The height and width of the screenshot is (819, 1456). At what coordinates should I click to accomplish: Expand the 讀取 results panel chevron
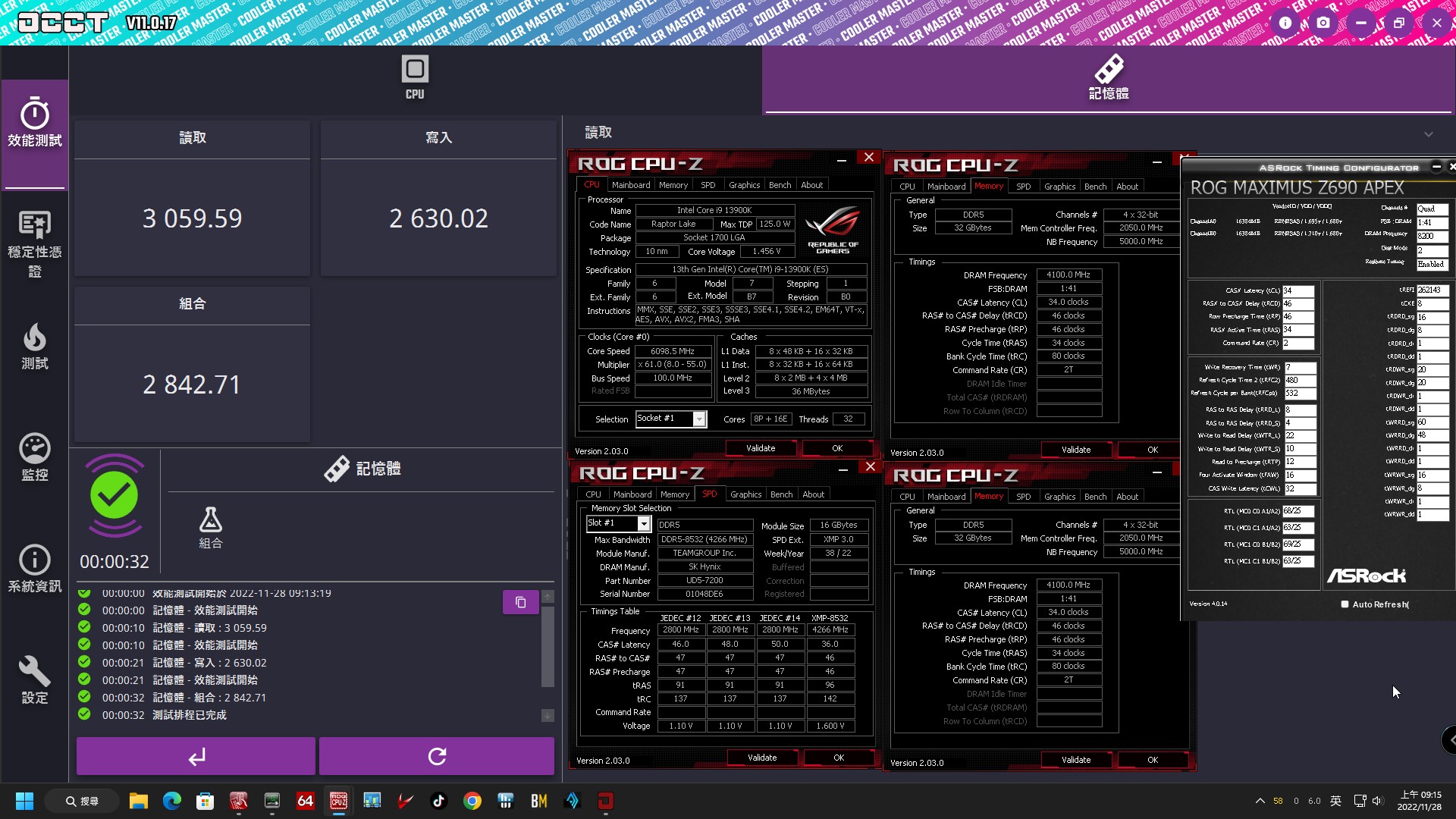click(x=1429, y=134)
